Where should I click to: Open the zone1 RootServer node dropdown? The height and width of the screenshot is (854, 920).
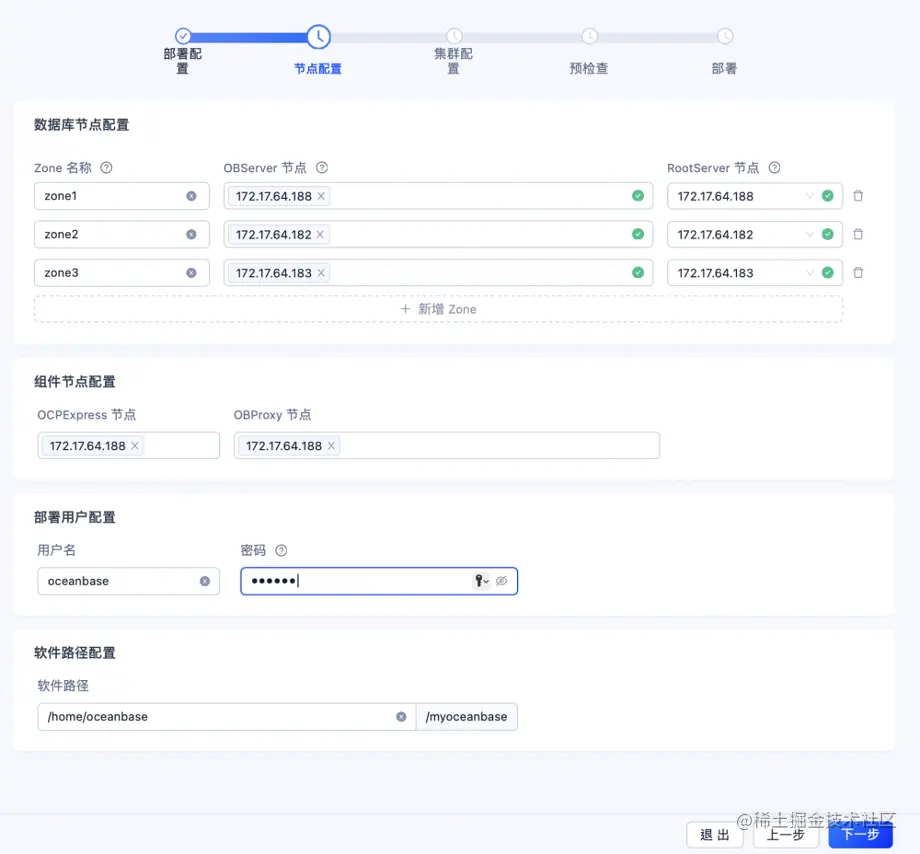click(x=811, y=196)
